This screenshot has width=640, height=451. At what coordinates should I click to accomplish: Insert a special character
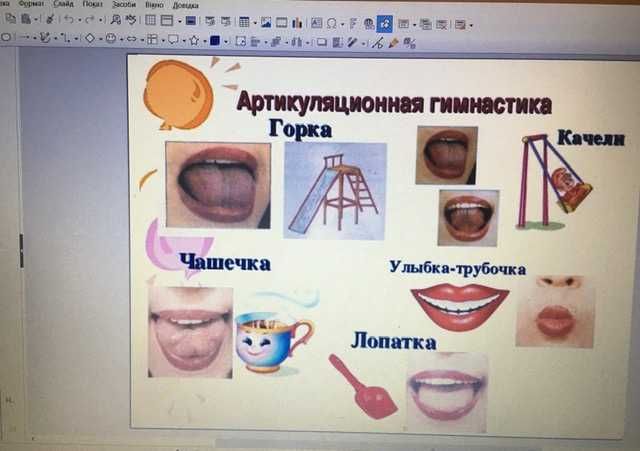tap(332, 24)
